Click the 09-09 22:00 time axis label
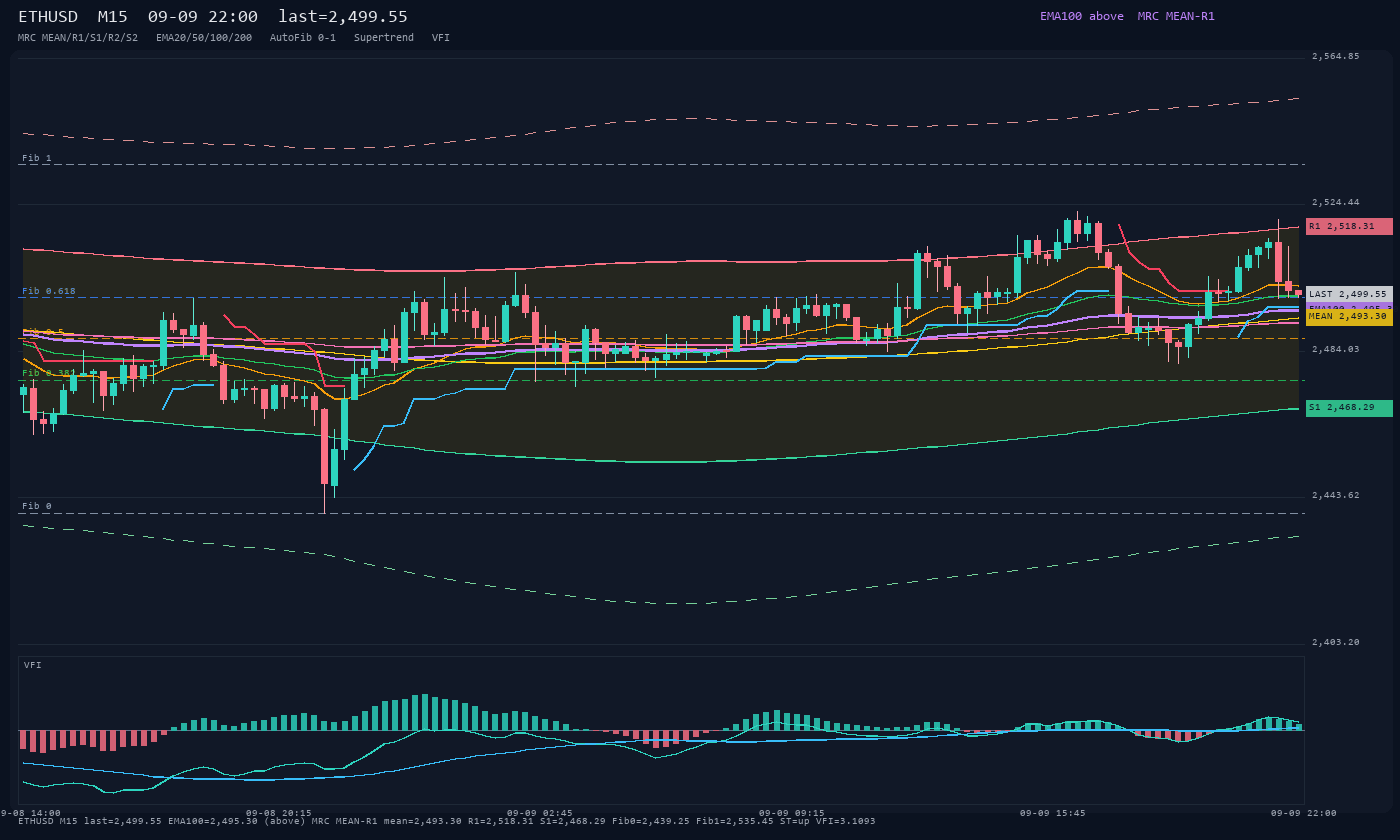 (x=1304, y=813)
